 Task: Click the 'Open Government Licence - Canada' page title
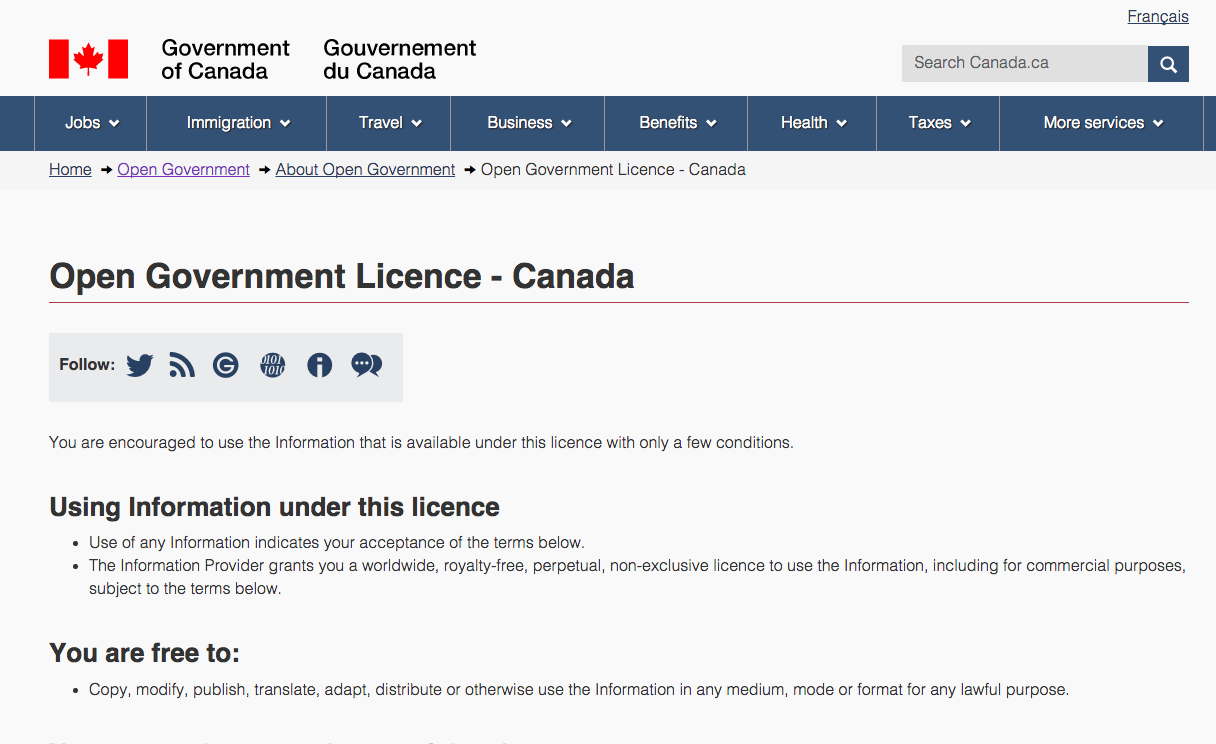coord(342,276)
